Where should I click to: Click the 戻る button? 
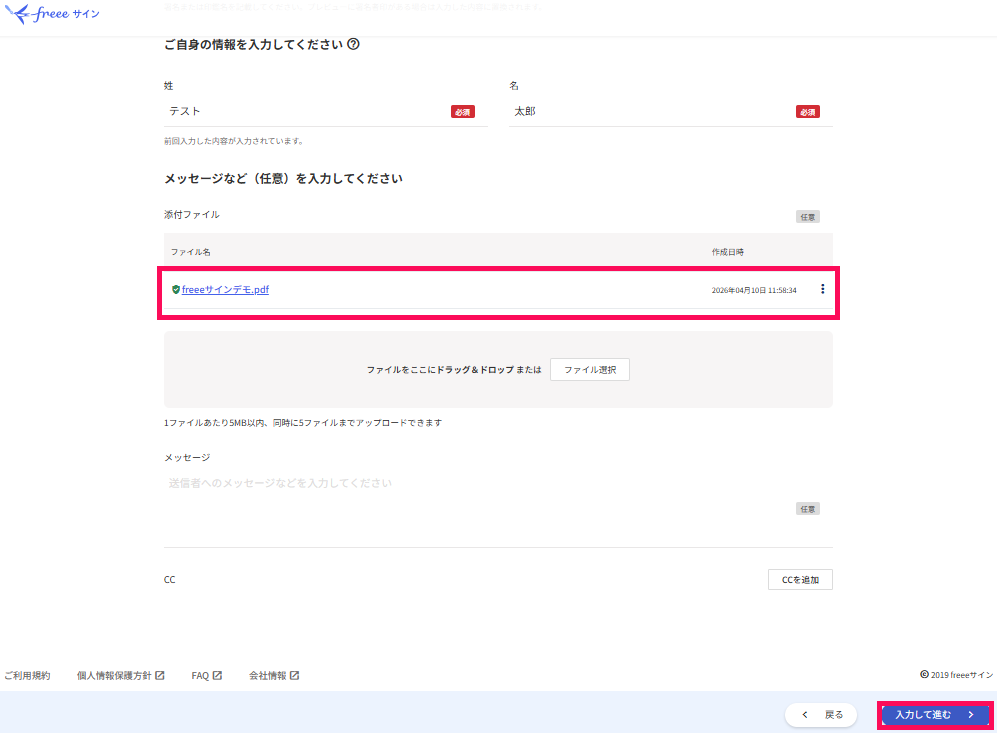coord(821,715)
